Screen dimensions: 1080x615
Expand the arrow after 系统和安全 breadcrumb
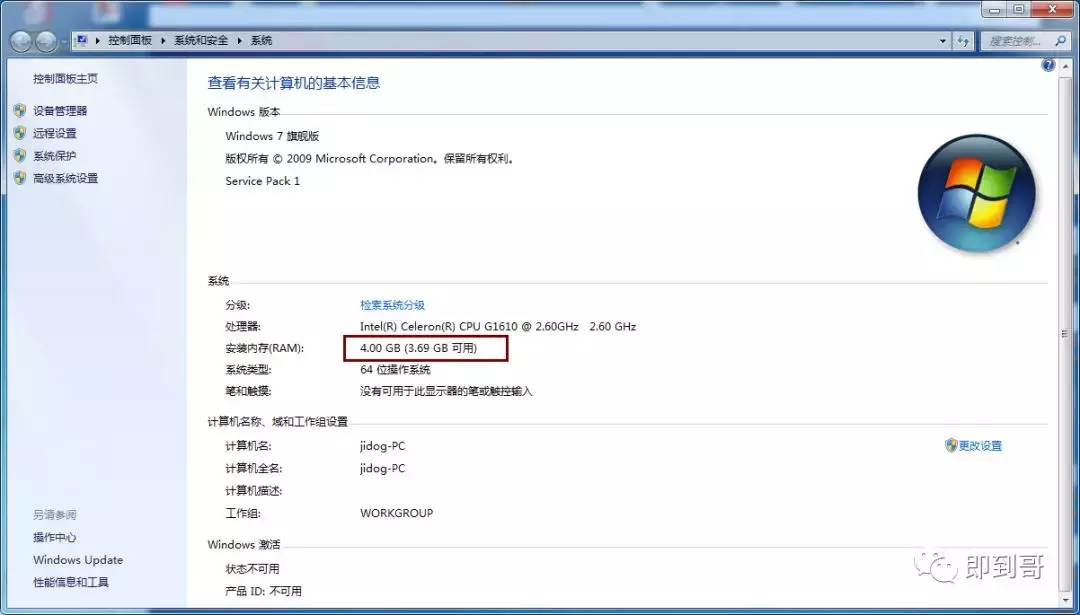click(x=239, y=41)
